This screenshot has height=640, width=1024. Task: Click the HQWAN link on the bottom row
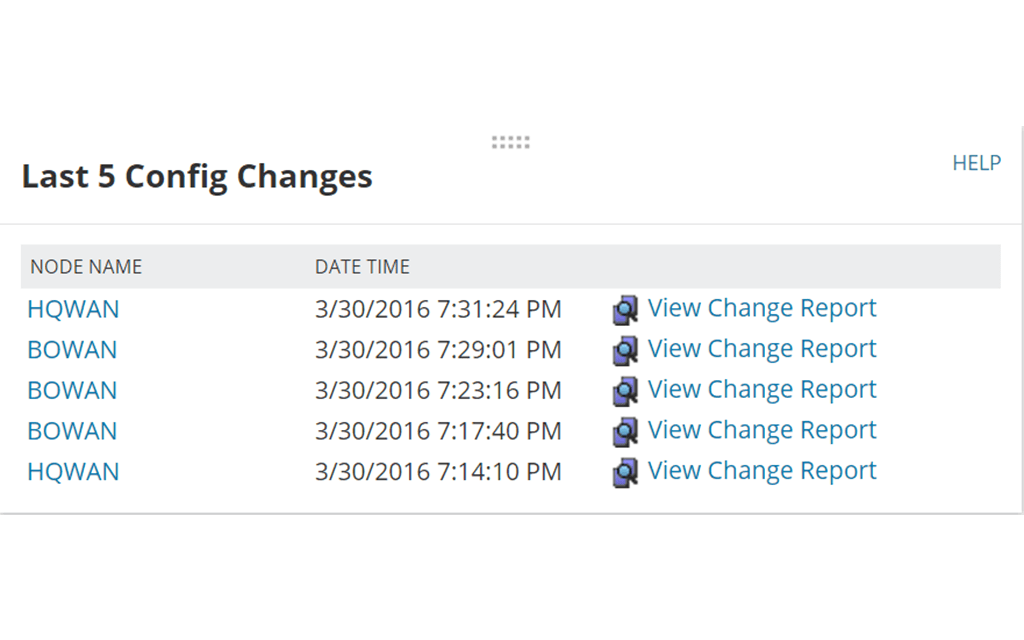(x=72, y=471)
